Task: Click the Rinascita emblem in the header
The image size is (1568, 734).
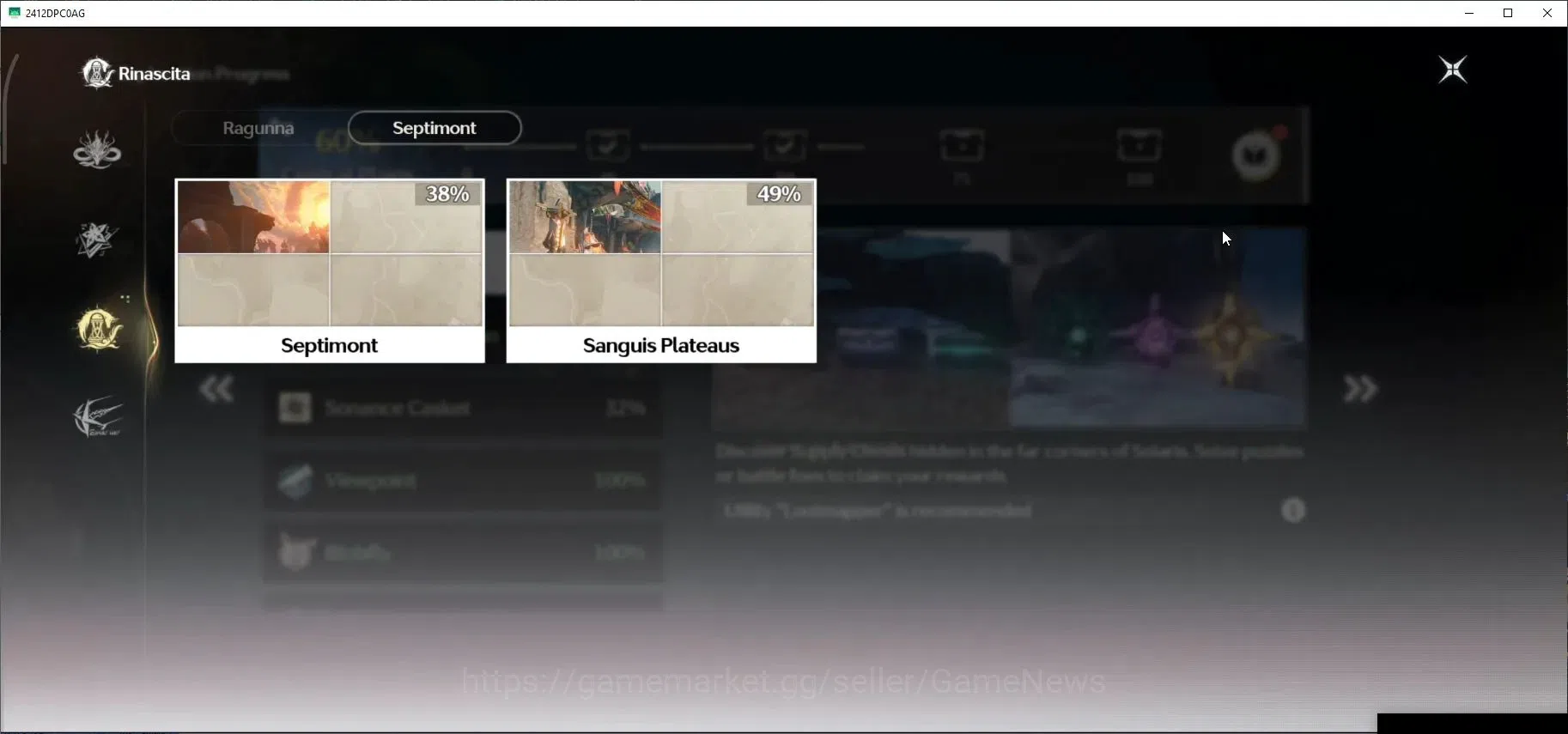Action: coord(97,73)
